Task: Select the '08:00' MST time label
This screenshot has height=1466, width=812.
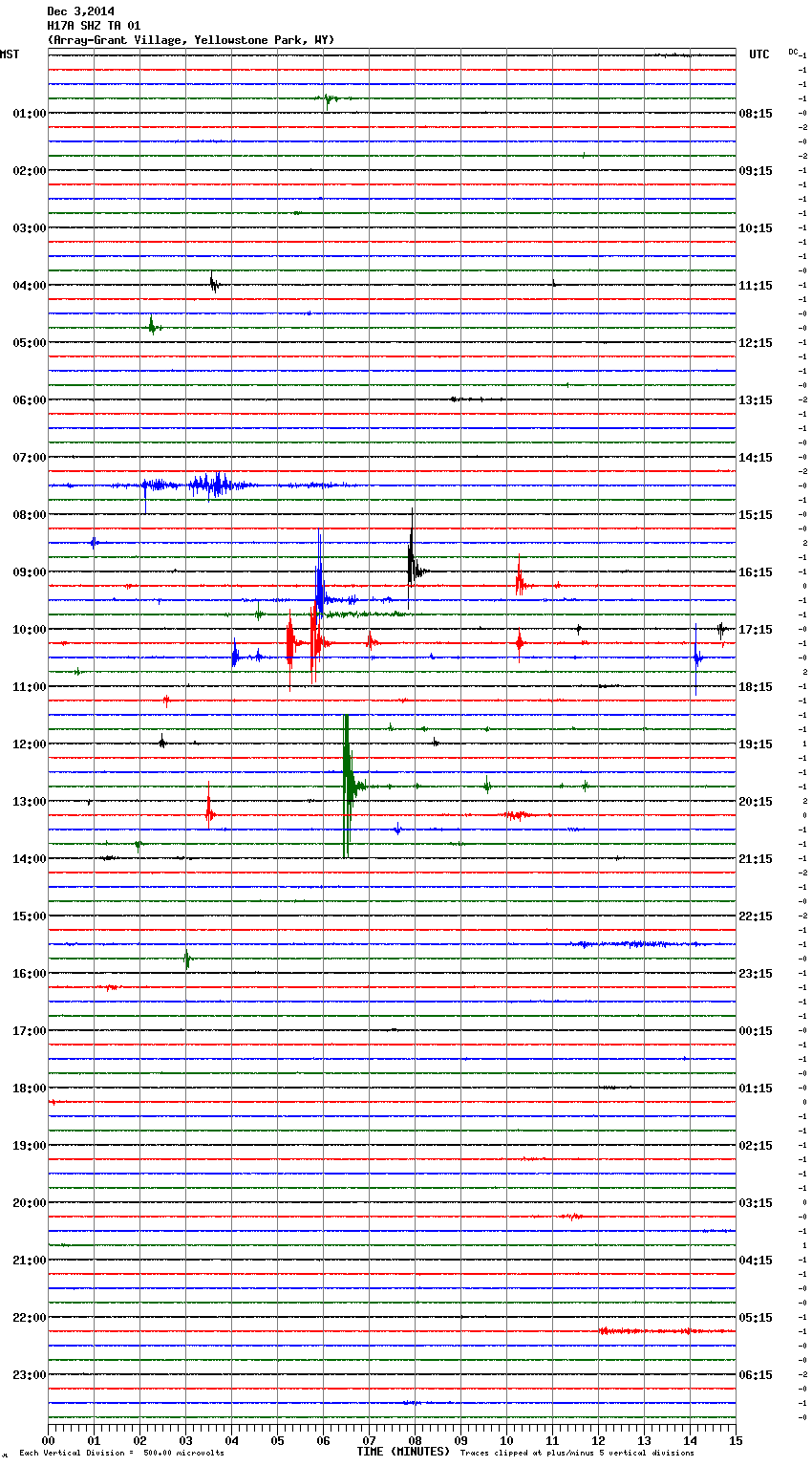Action: point(30,515)
